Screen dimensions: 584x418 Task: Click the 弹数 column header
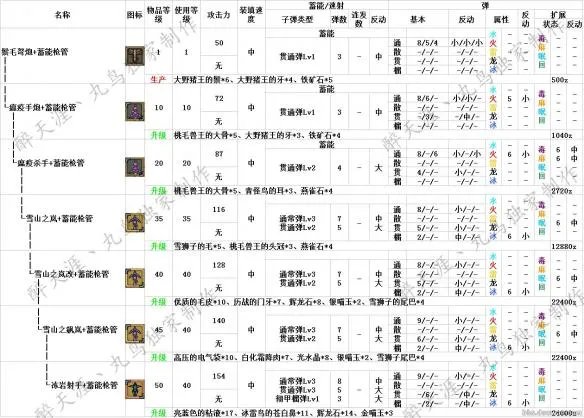[x=339, y=19]
